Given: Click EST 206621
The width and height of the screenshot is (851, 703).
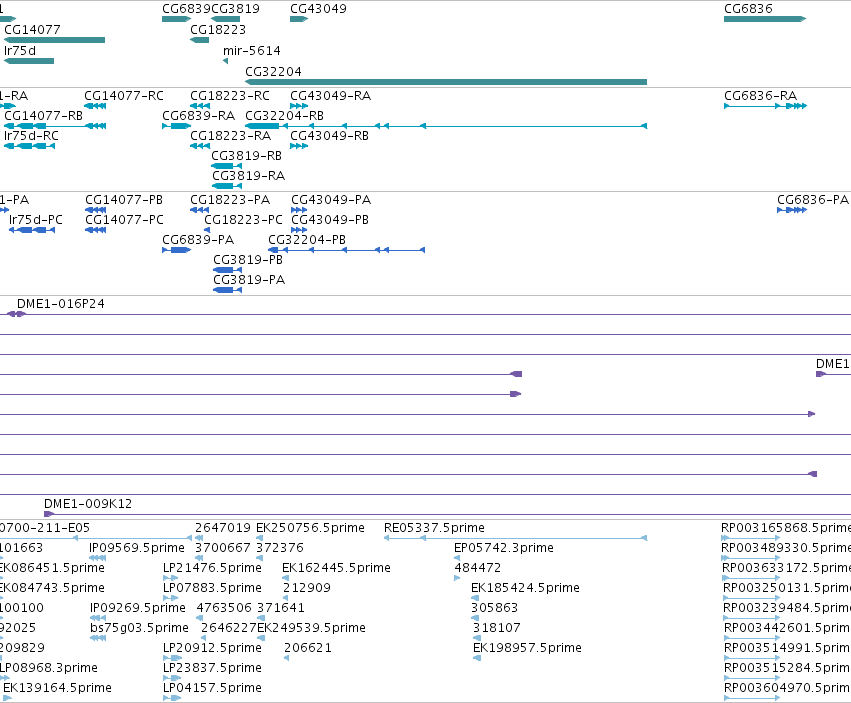Looking at the screenshot, I should (287, 658).
